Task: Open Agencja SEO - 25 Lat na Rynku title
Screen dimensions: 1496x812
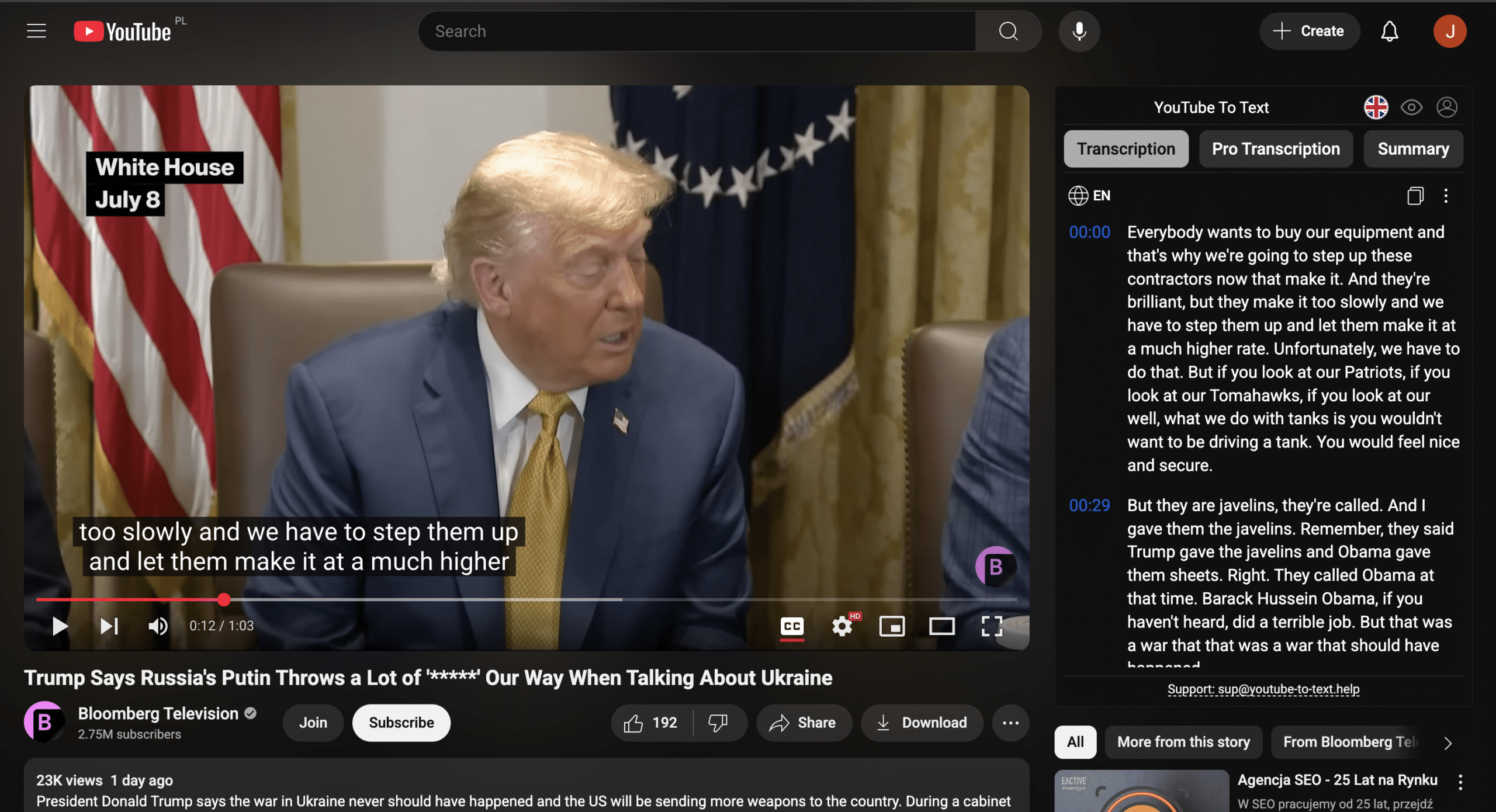Action: (1337, 780)
